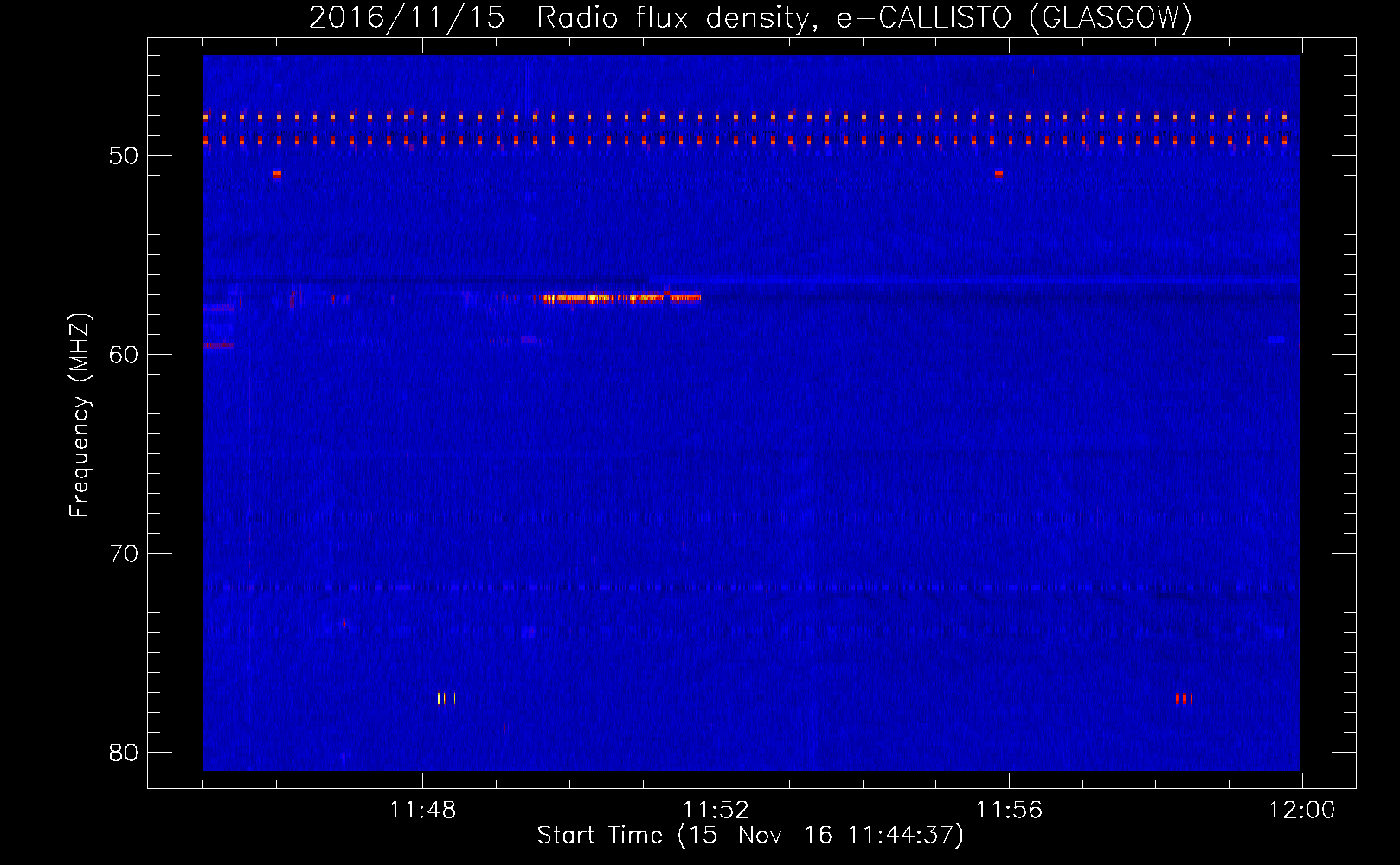
Task: Click the 11:56 time tick label
Action: (1009, 811)
